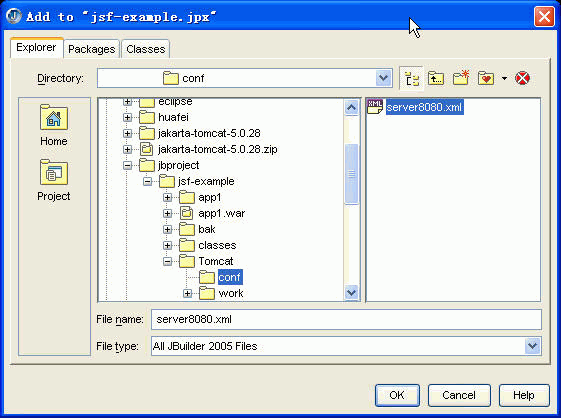Switch to the Classes tab

click(x=146, y=49)
